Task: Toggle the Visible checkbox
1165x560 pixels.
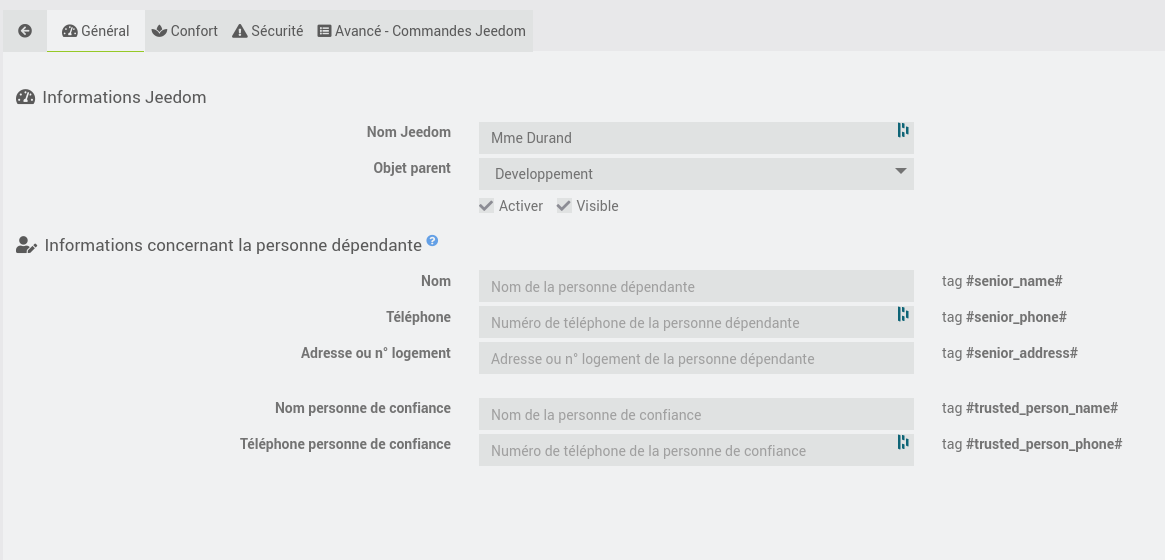Action: click(564, 206)
